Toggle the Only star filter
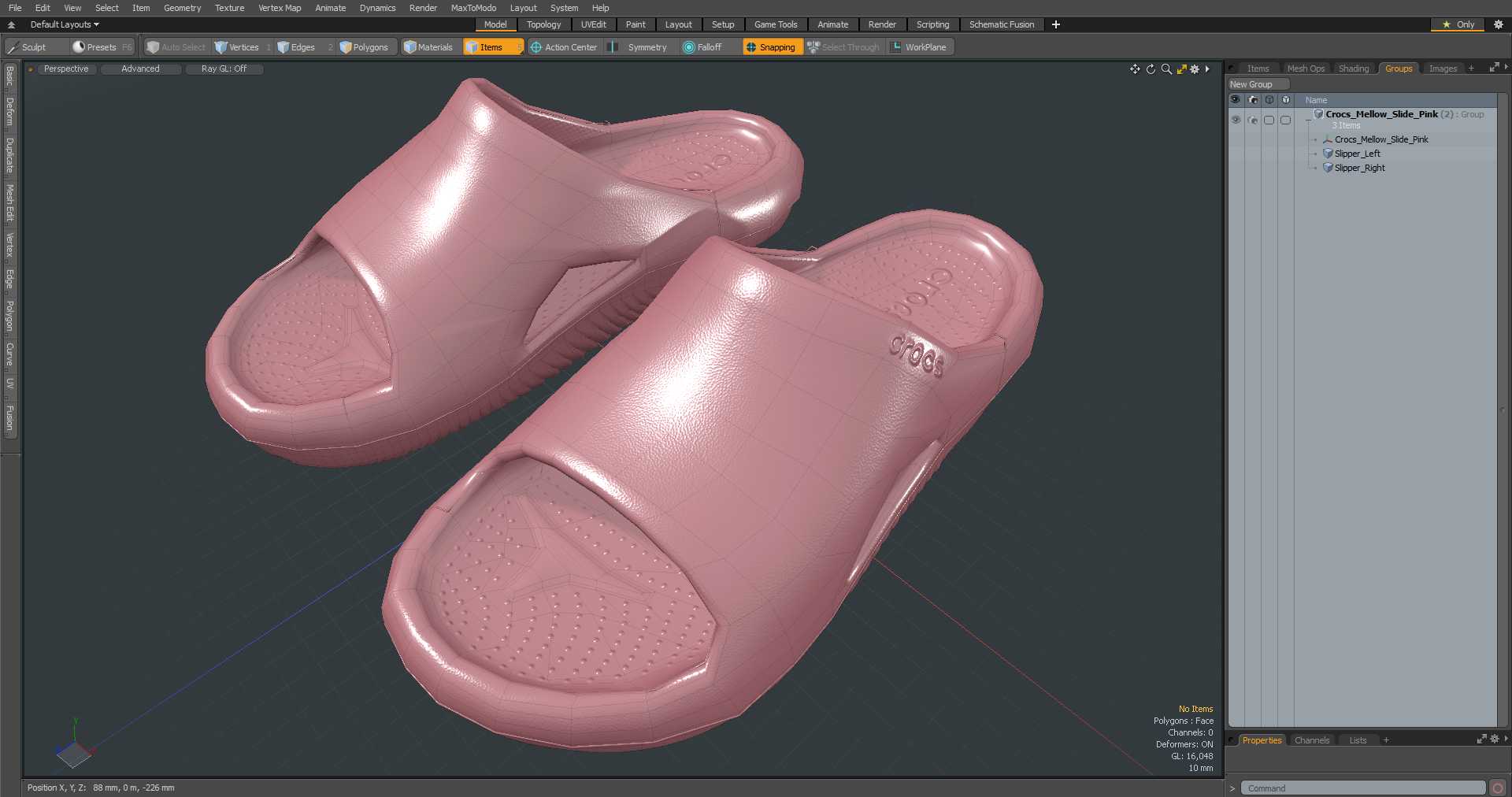 click(x=1458, y=24)
